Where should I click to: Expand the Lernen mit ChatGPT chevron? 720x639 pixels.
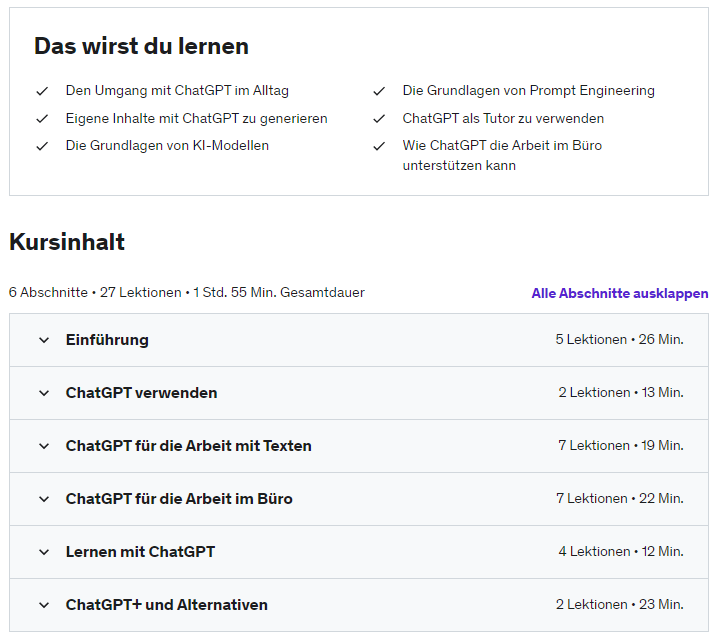pos(44,552)
